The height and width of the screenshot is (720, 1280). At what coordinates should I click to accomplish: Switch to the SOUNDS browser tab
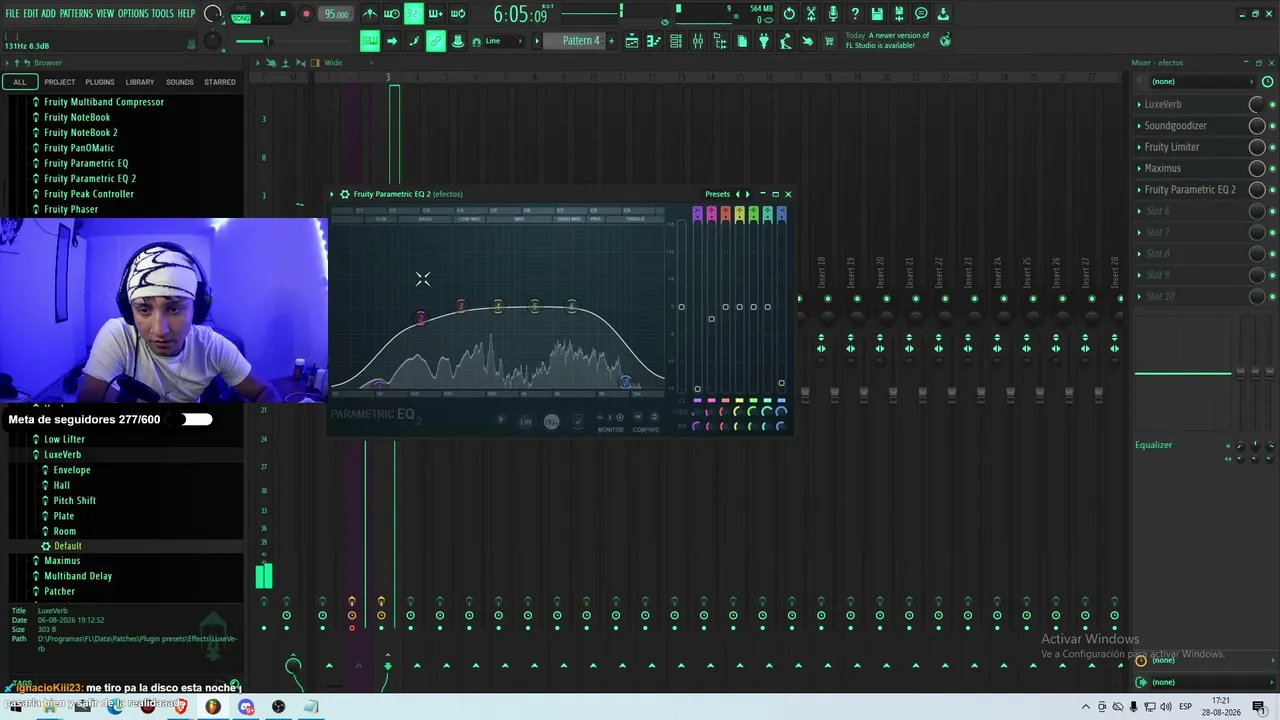[x=180, y=82]
